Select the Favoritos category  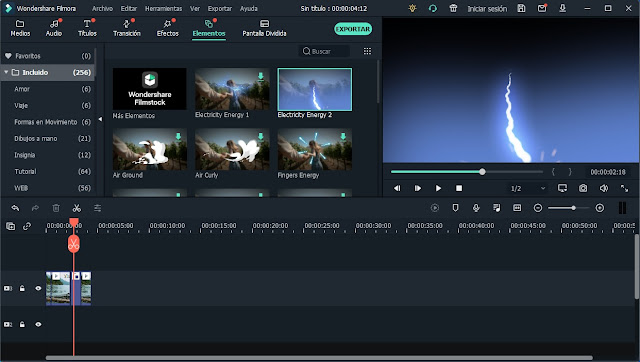(47, 56)
